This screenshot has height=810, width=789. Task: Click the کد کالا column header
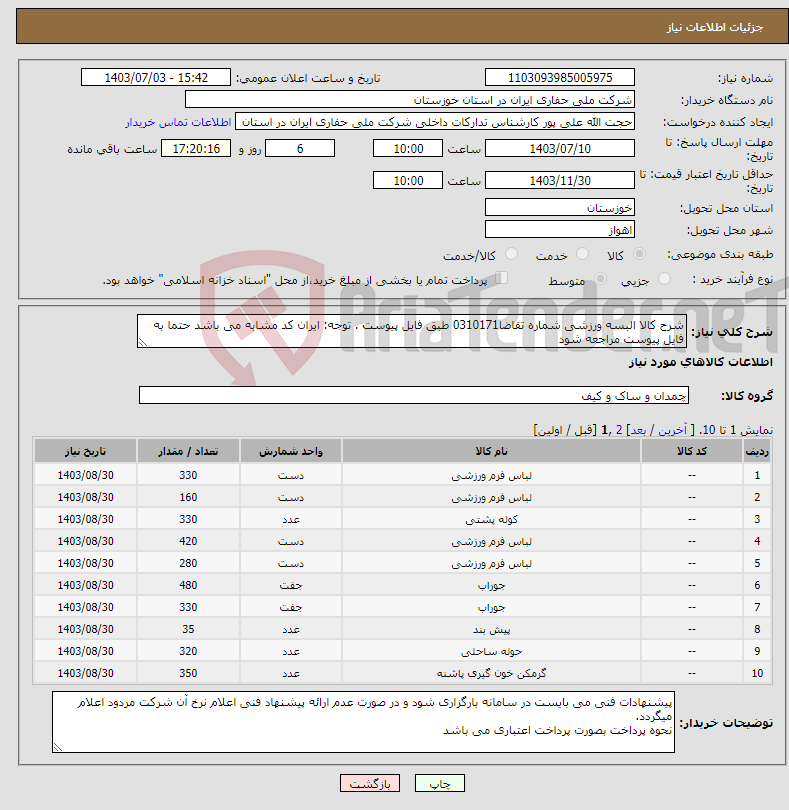coord(691,451)
